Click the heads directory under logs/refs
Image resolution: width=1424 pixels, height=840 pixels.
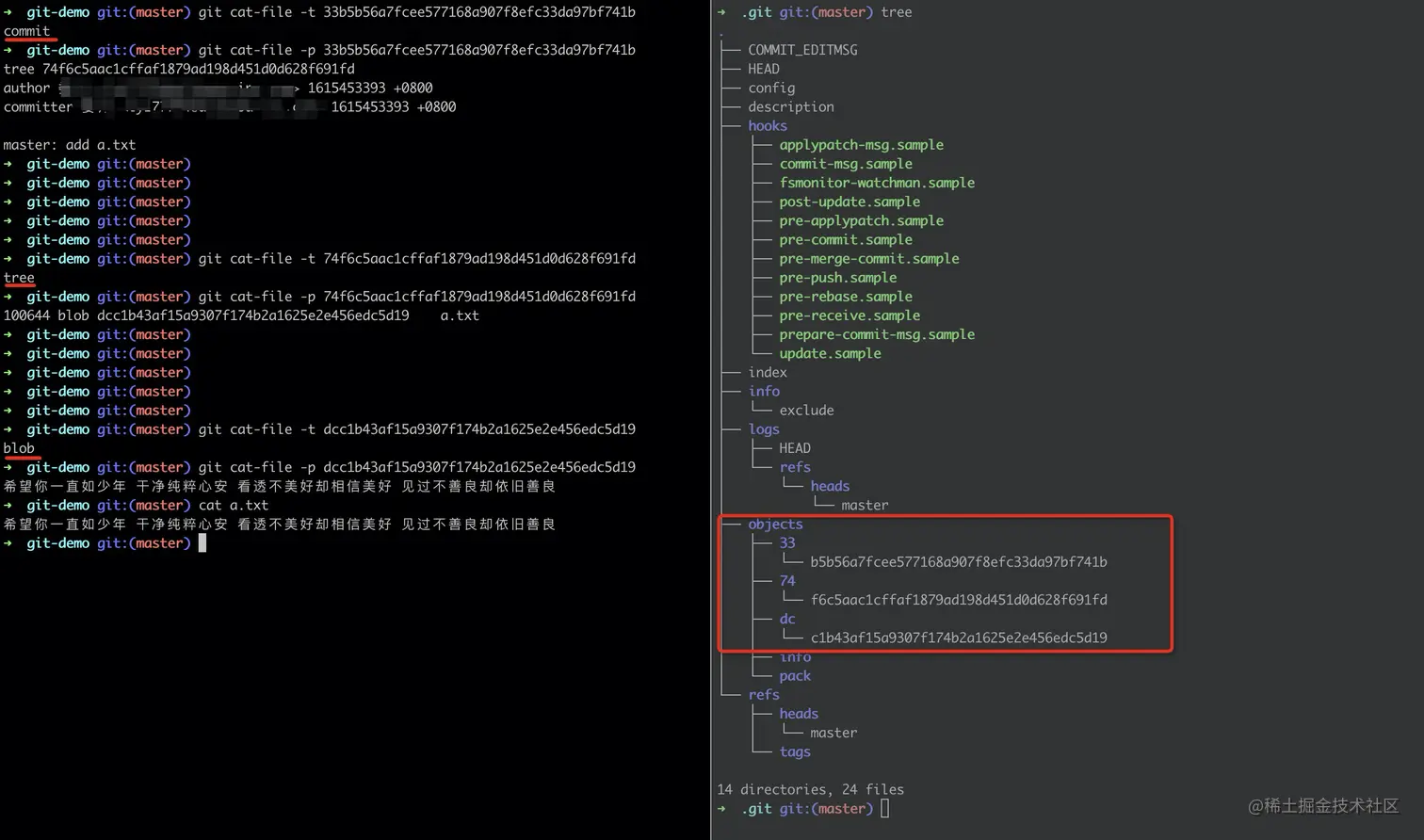(830, 486)
